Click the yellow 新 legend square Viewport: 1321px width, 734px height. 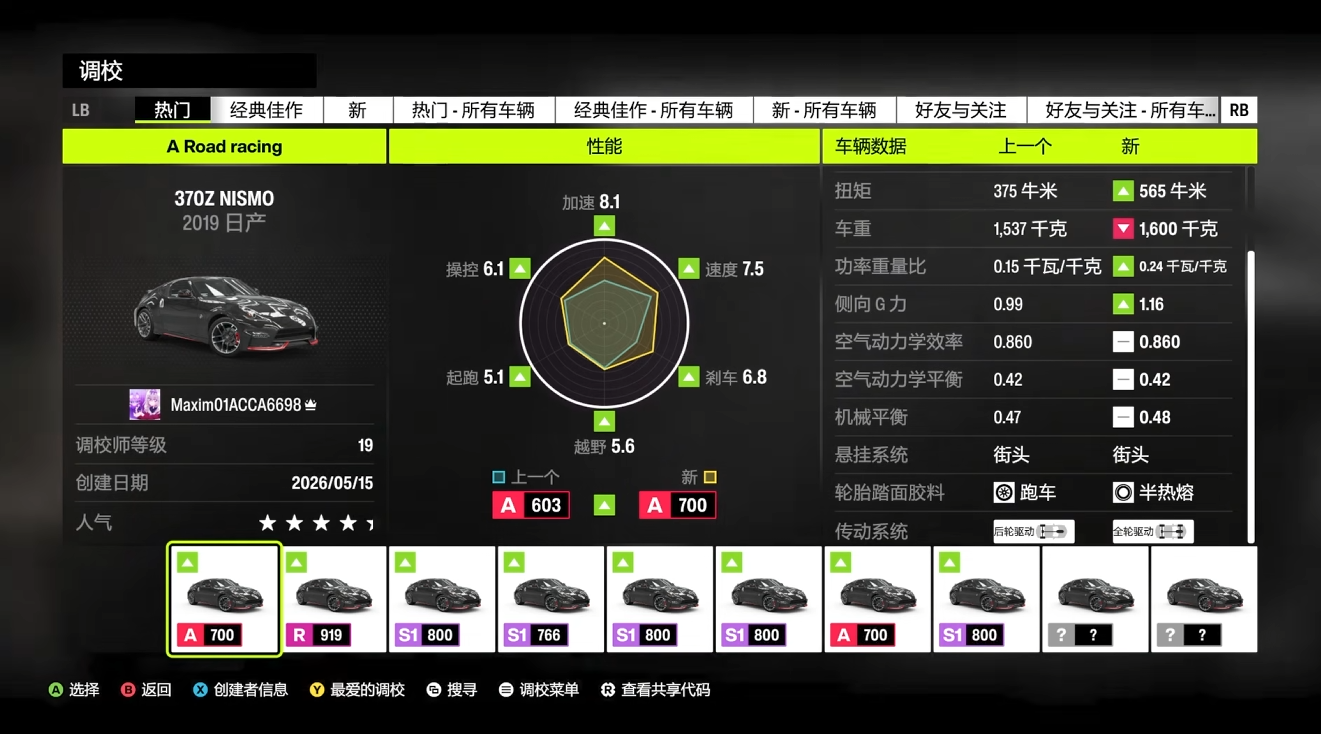710,478
